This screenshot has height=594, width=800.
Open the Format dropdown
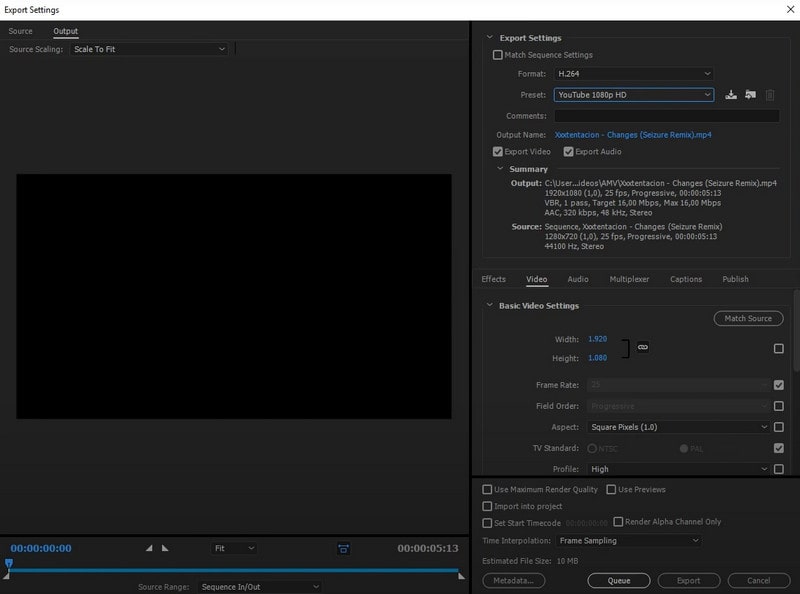[x=631, y=73]
